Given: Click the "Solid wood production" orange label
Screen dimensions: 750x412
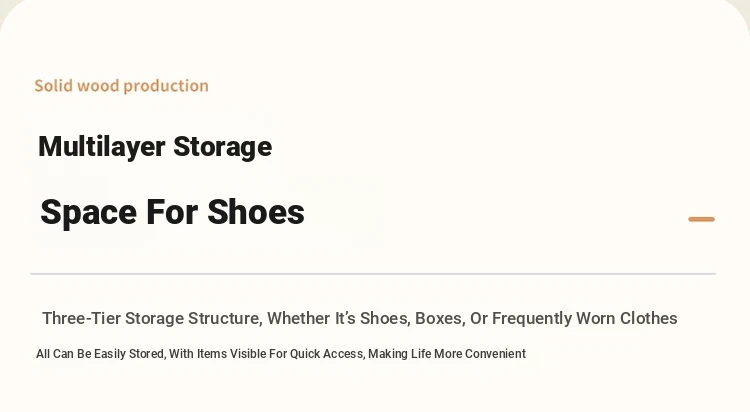Looking at the screenshot, I should [x=121, y=86].
